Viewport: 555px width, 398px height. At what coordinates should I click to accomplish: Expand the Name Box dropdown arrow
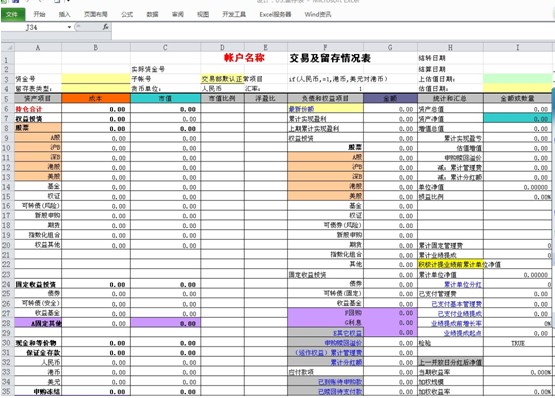coord(69,27)
